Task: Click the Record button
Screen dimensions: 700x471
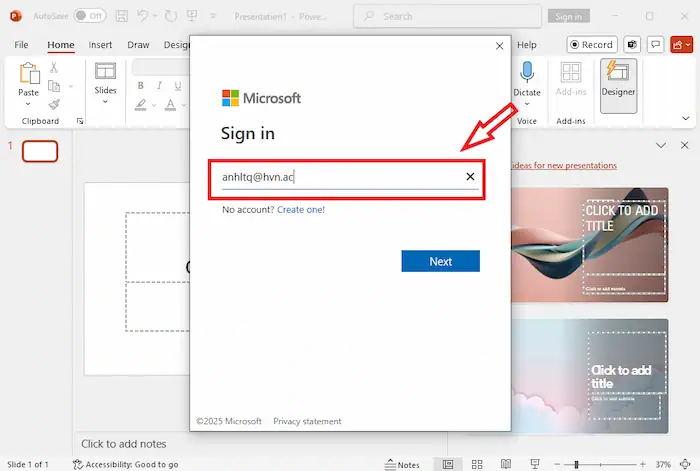Action: [x=592, y=45]
